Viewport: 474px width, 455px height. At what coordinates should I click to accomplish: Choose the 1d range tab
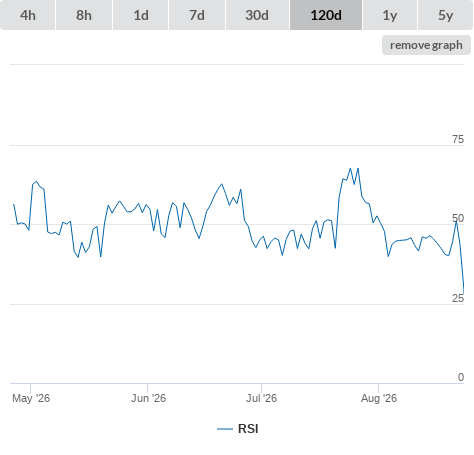[141, 15]
